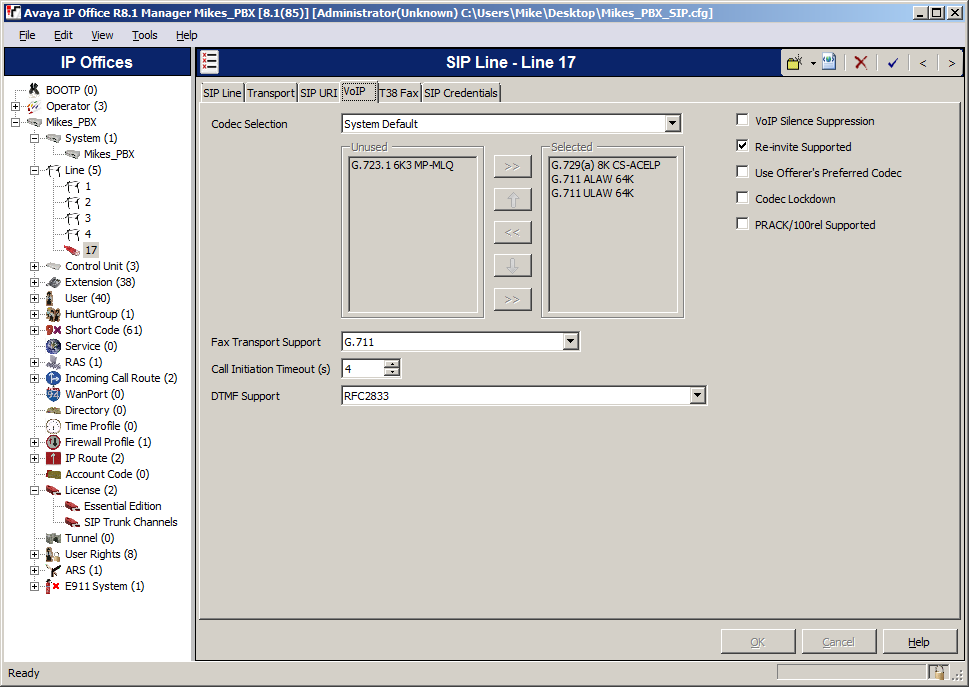Click the IP Route icon
Image resolution: width=969 pixels, height=687 pixels.
coord(53,458)
